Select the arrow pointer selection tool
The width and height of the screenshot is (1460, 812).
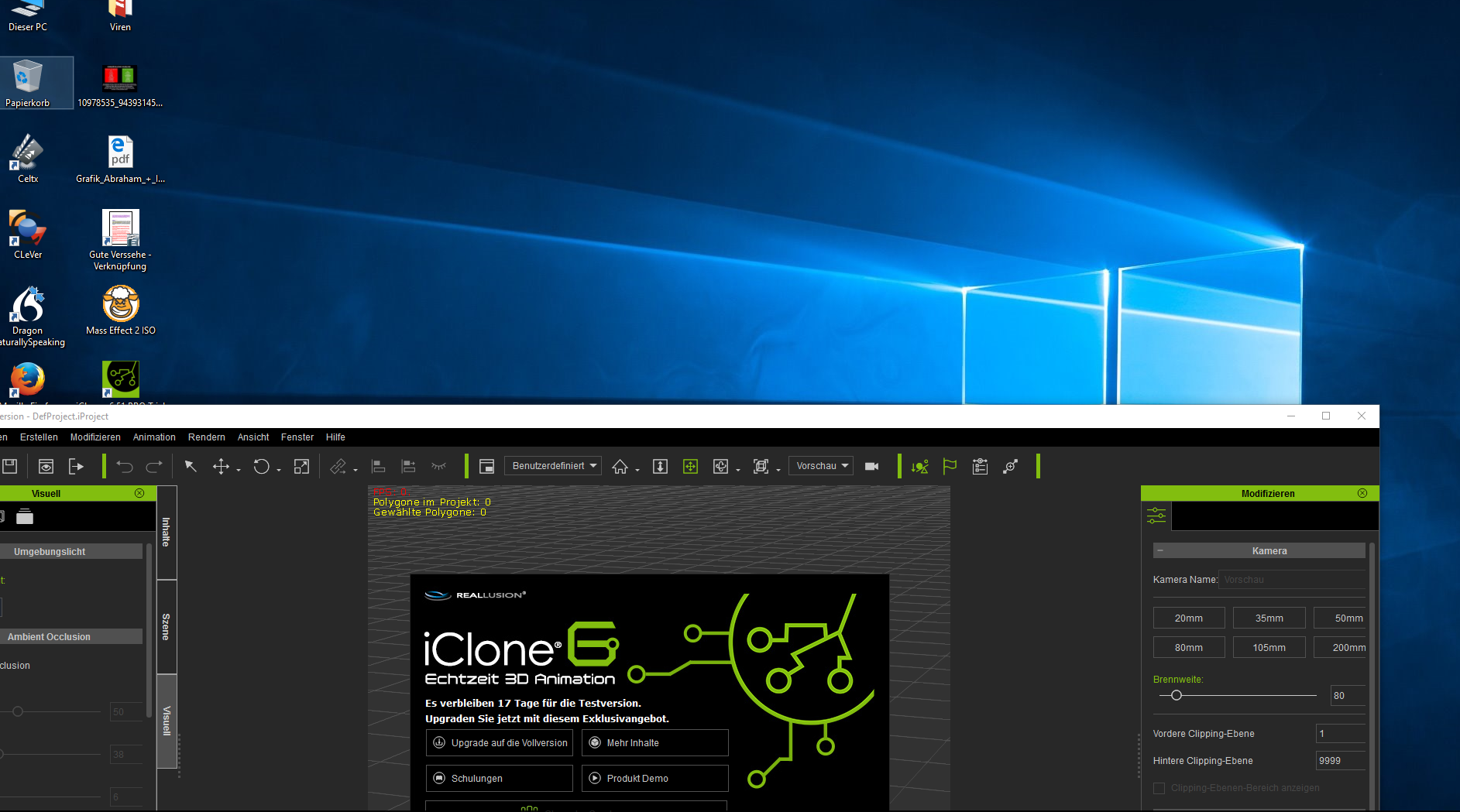pyautogui.click(x=191, y=466)
